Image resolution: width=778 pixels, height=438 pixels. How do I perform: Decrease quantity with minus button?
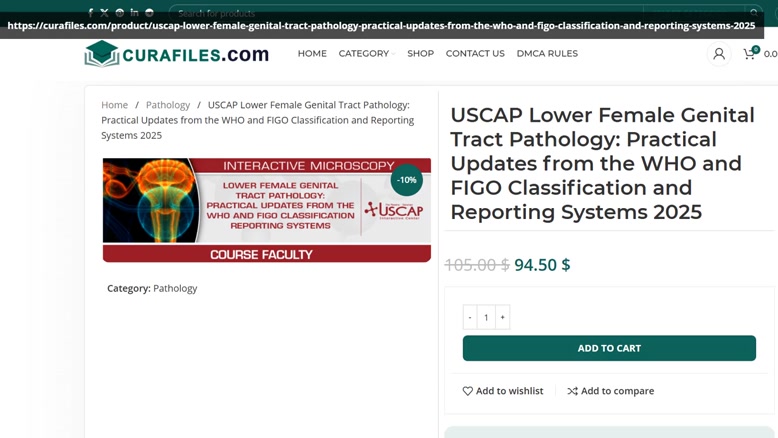pyautogui.click(x=470, y=317)
